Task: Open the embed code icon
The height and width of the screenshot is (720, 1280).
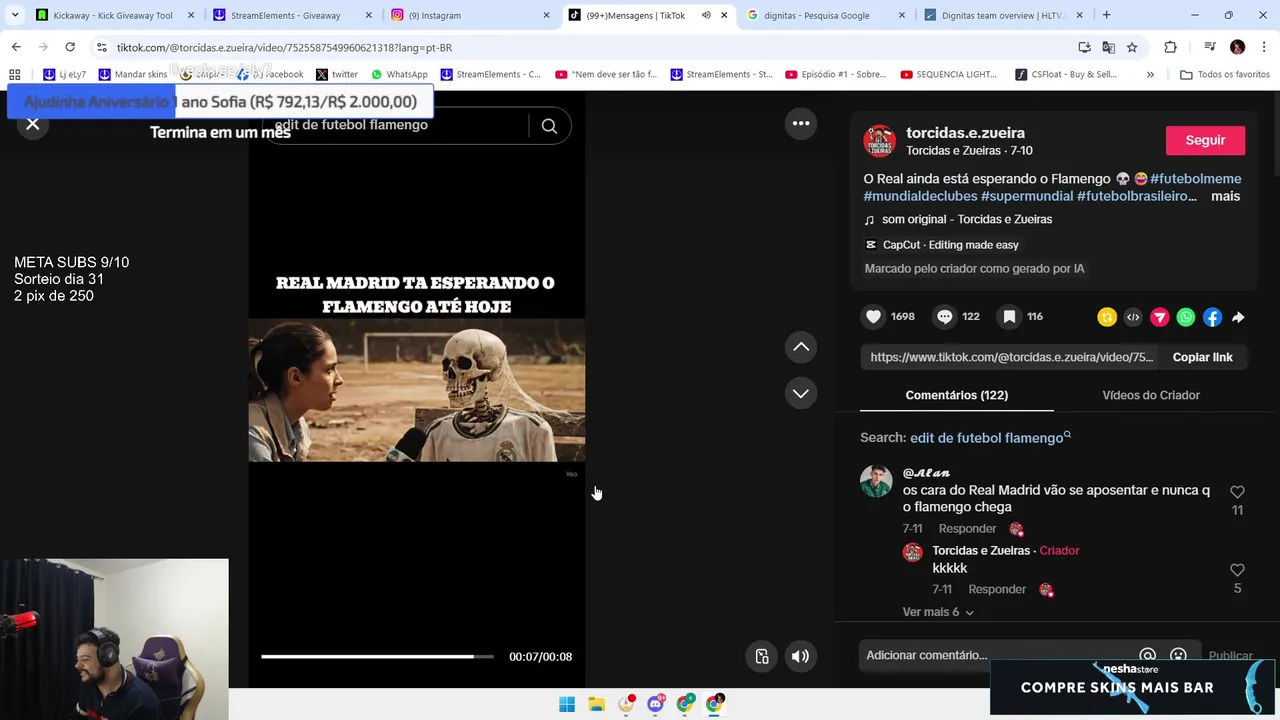Action: [x=1133, y=317]
